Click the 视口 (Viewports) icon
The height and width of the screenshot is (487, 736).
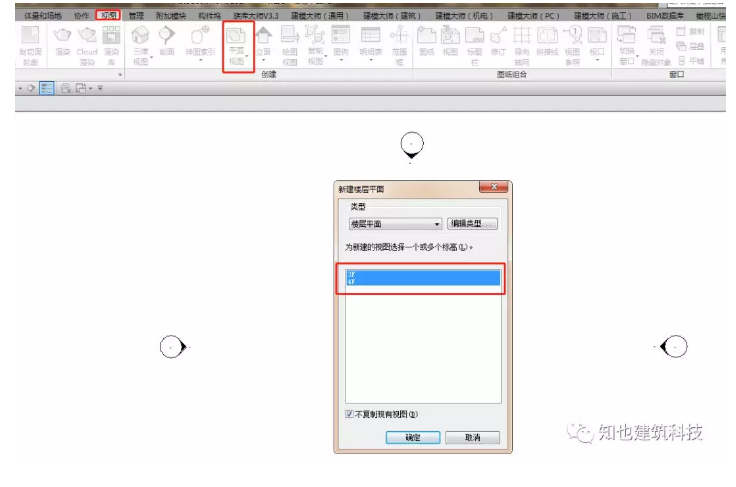[597, 35]
